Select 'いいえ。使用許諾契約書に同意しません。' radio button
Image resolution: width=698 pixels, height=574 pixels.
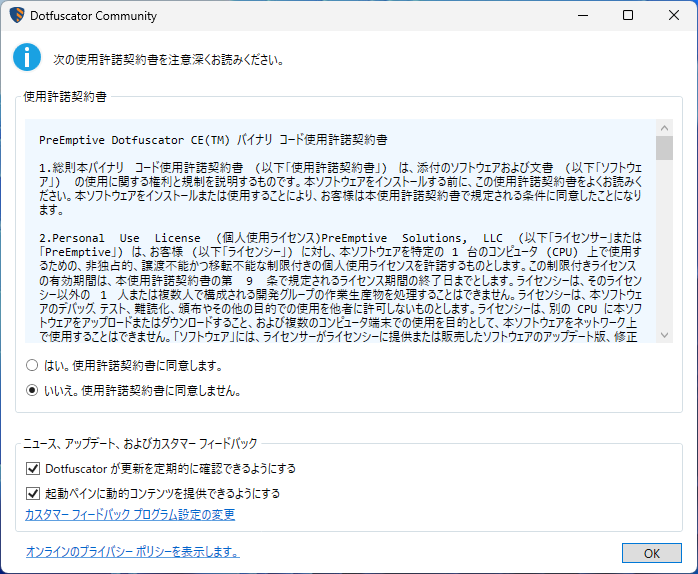pyautogui.click(x=32, y=391)
